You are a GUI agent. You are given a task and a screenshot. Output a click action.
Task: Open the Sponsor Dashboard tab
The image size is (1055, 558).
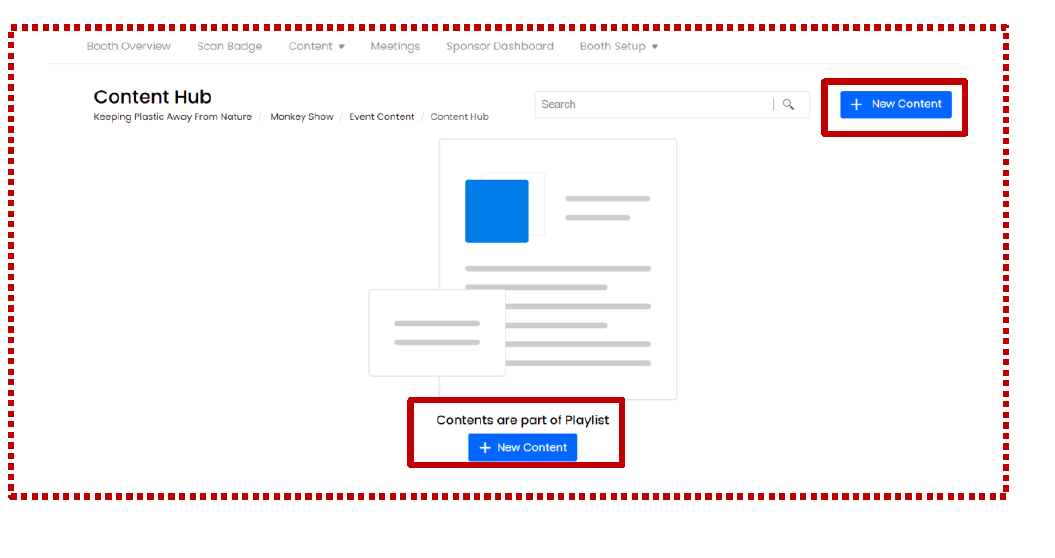(x=499, y=46)
